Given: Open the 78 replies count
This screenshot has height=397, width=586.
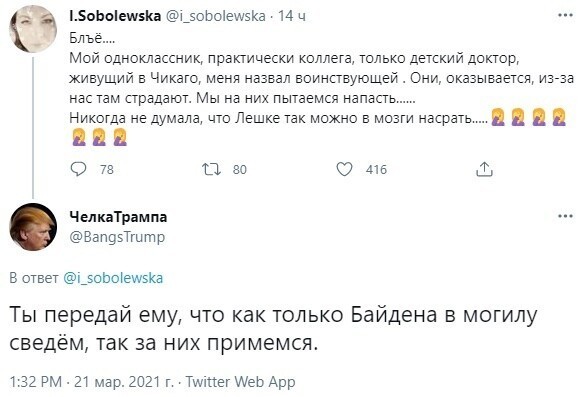Looking at the screenshot, I should click(107, 170).
